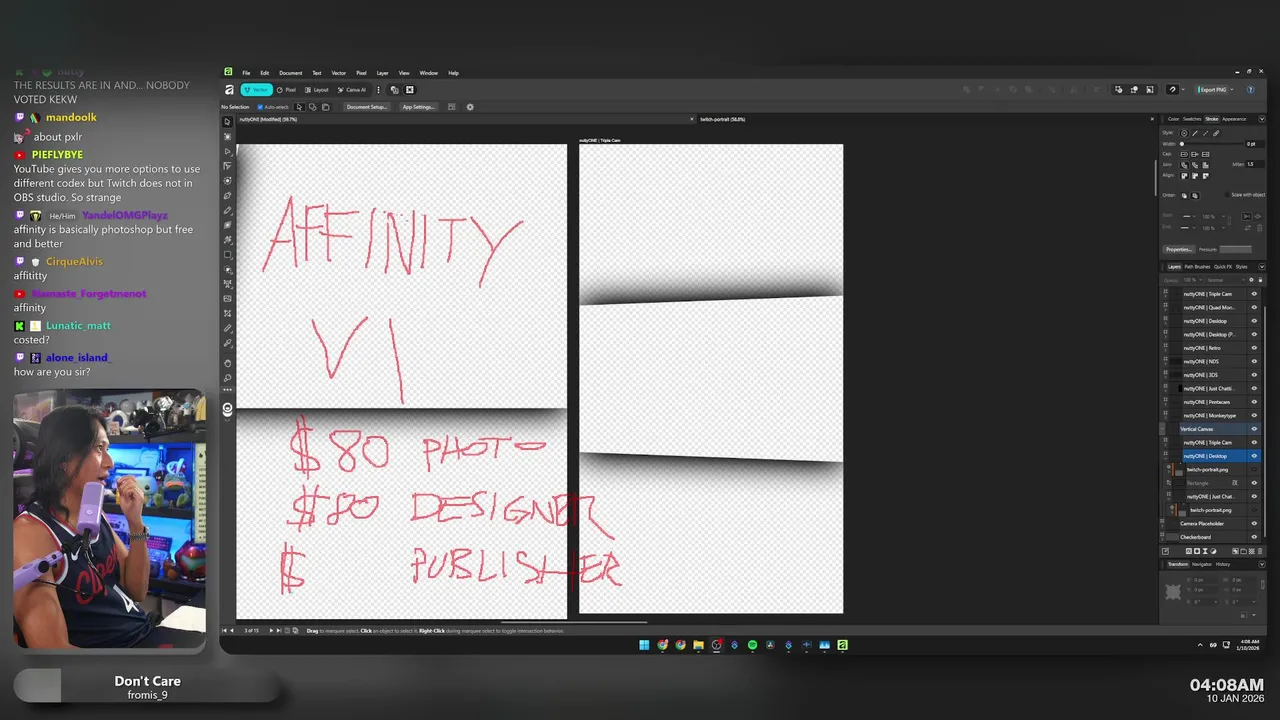
Task: Click the Pressure curve box
Action: click(1236, 249)
